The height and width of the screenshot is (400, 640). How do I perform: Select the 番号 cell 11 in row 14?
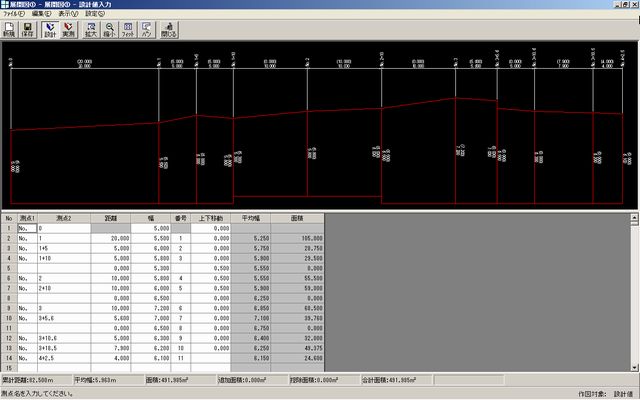point(181,358)
